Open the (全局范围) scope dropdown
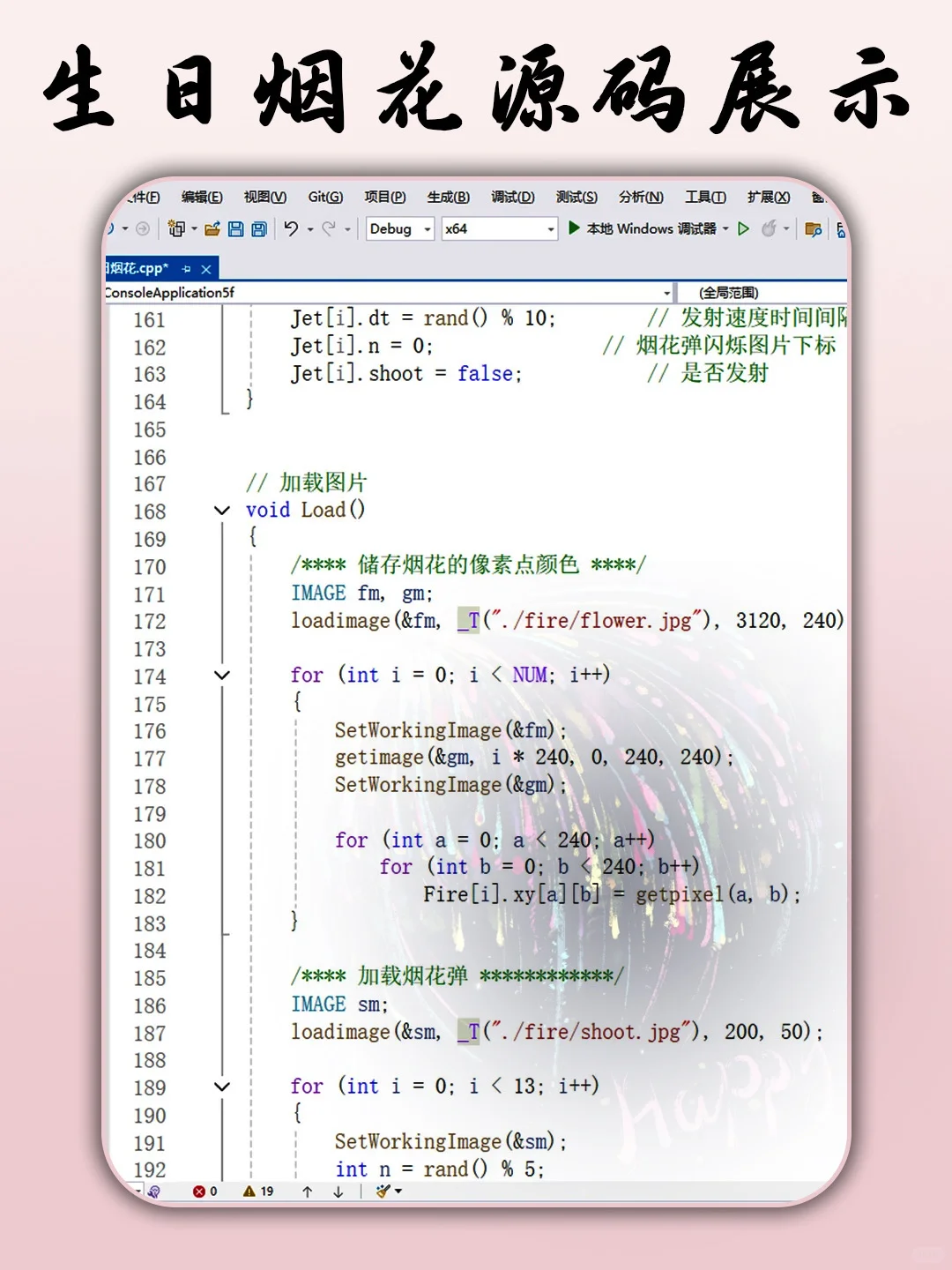 coord(763,293)
